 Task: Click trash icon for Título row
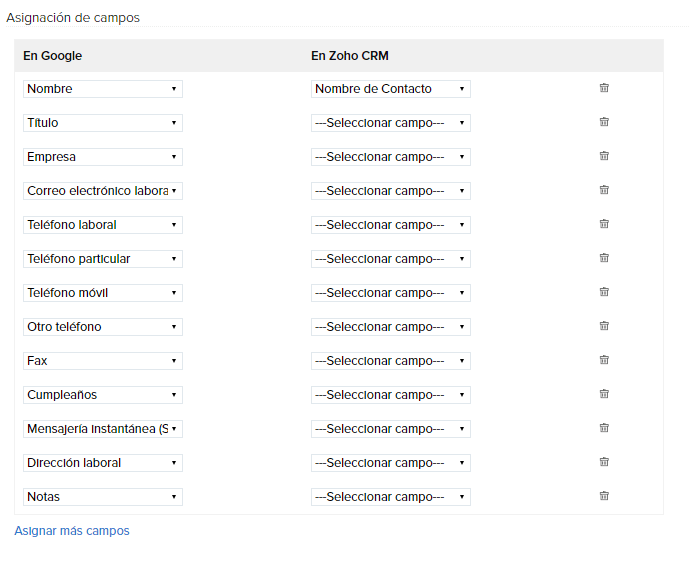coord(604,122)
